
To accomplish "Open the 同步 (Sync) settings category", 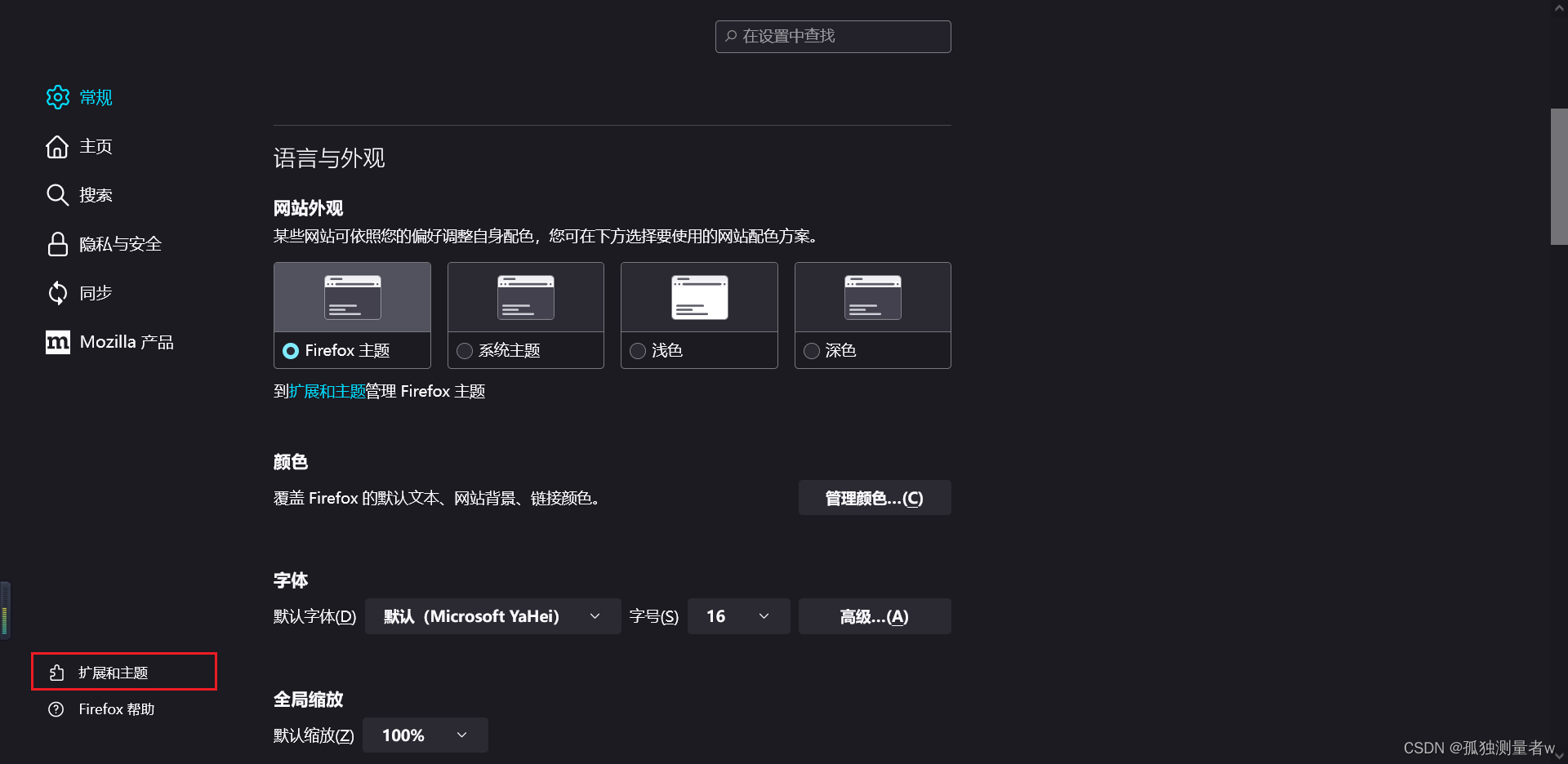I will (x=96, y=293).
